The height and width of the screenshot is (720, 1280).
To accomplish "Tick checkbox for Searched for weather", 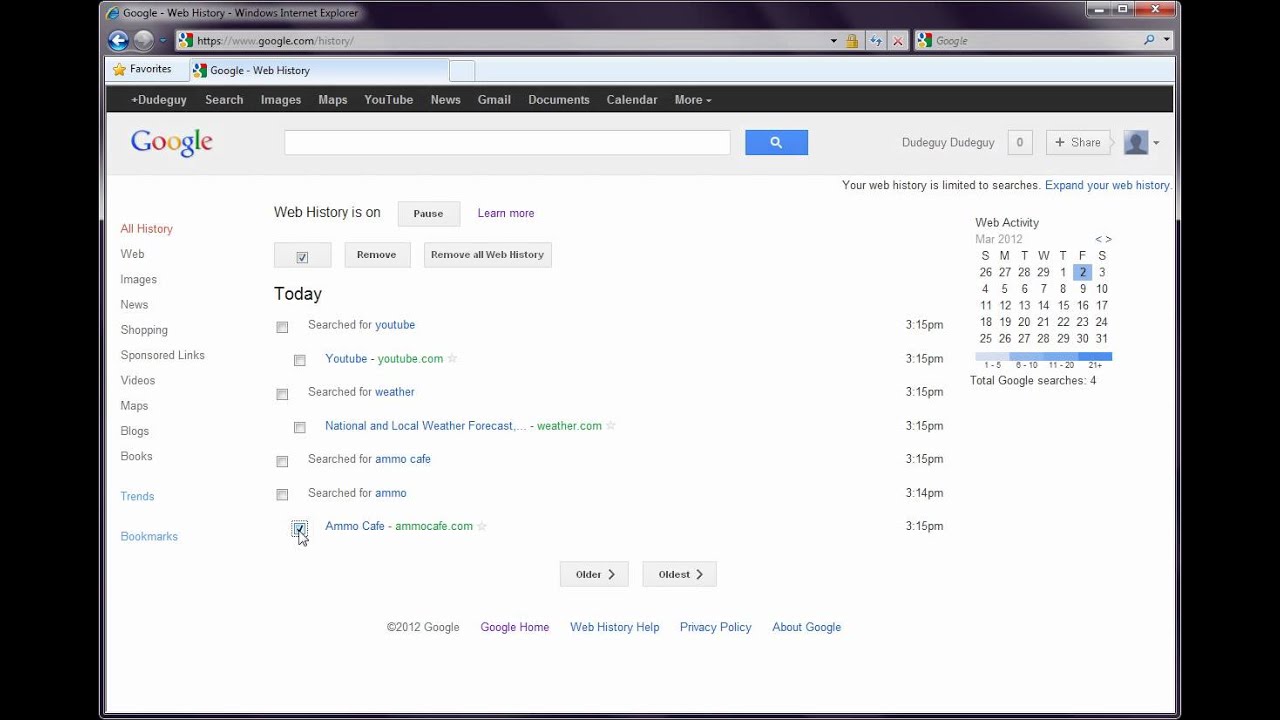I will pos(282,394).
